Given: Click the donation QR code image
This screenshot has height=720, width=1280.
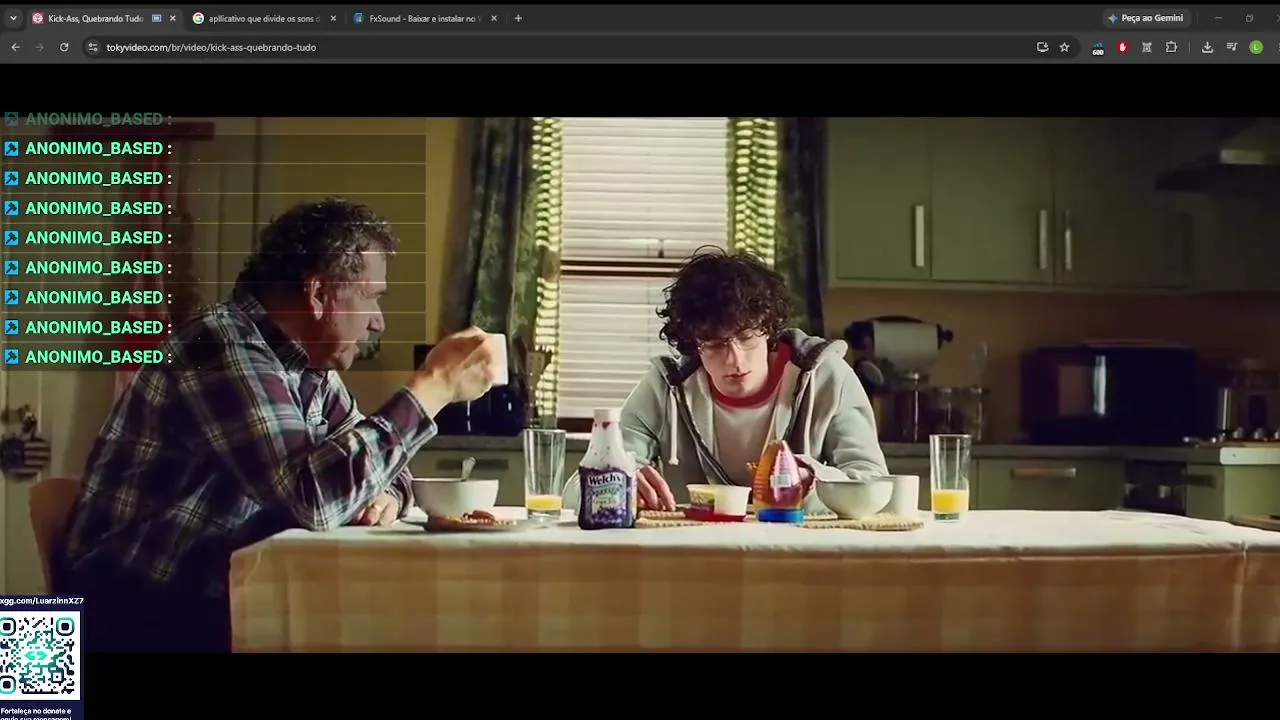Looking at the screenshot, I should coord(39,656).
